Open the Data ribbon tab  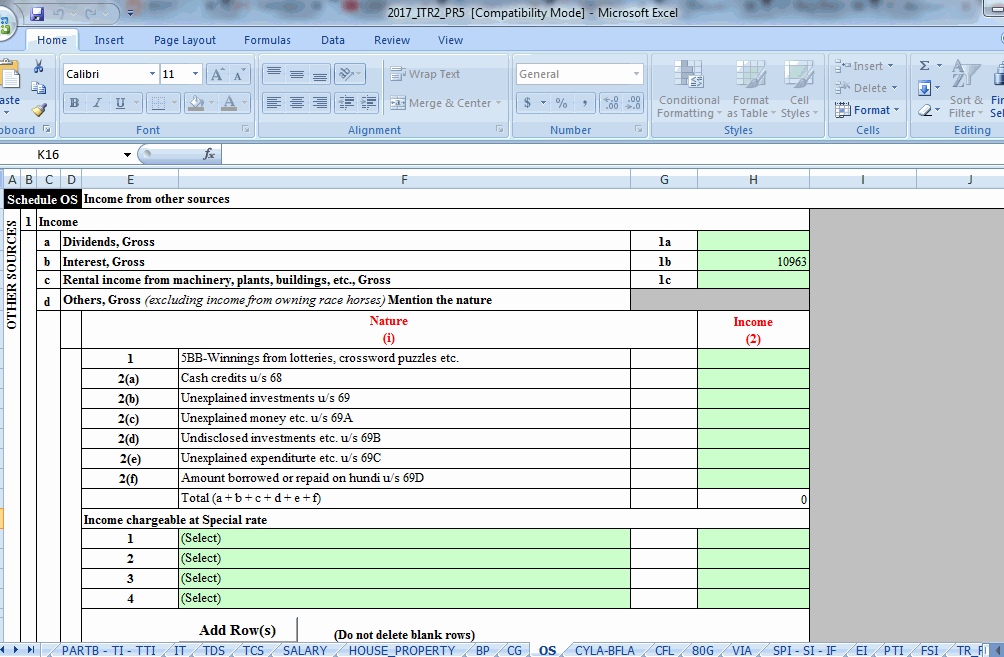coord(332,40)
